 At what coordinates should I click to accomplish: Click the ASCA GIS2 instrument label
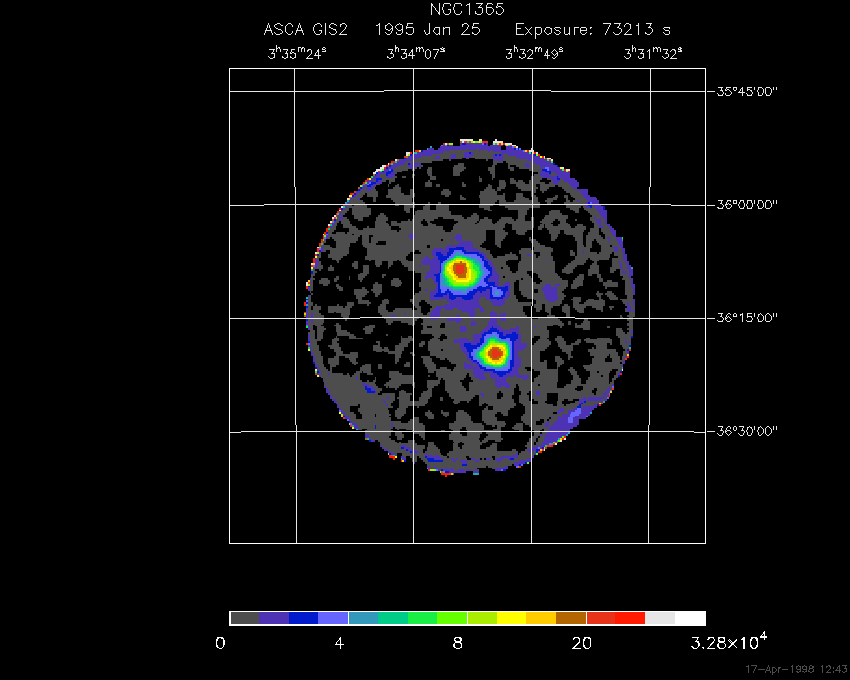point(305,29)
